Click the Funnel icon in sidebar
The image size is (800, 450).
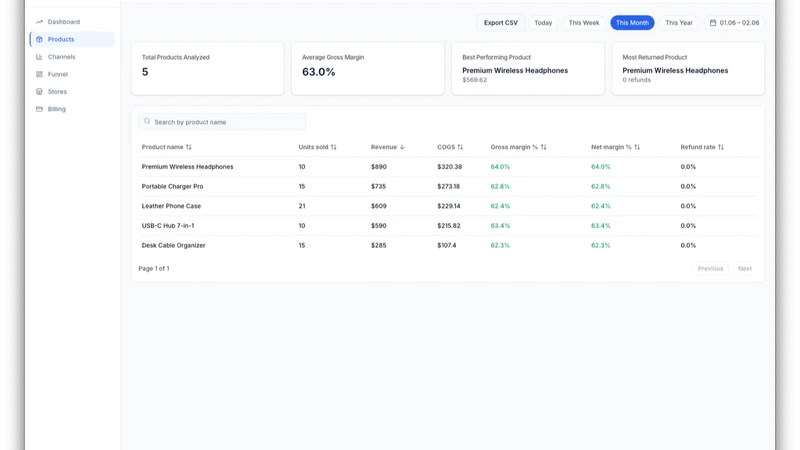click(39, 74)
